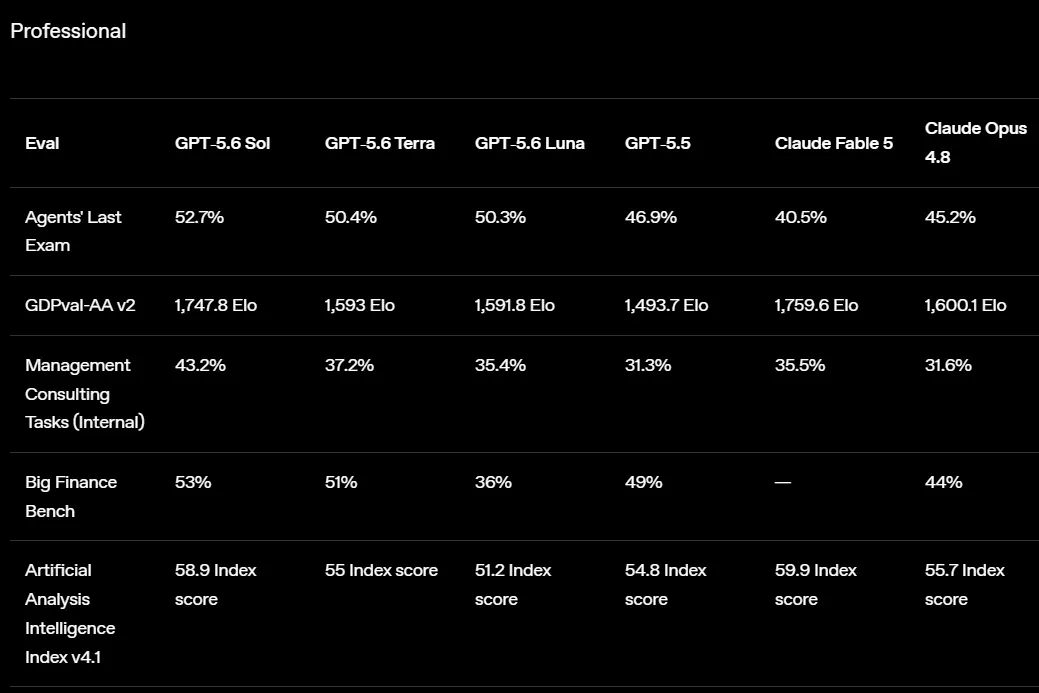Viewport: 1039px width, 693px height.
Task: Select the dash cell in Big Finance Bench
Action: pyautogui.click(x=783, y=482)
